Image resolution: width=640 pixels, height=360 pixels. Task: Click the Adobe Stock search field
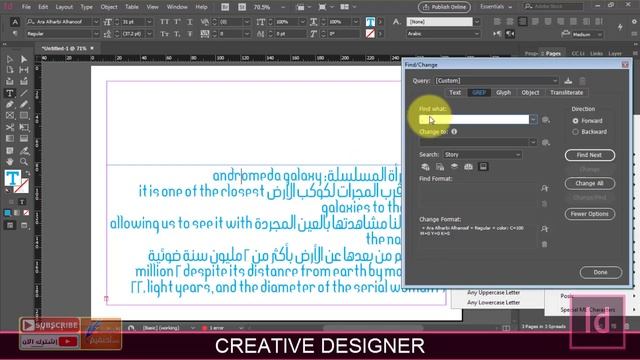point(553,7)
